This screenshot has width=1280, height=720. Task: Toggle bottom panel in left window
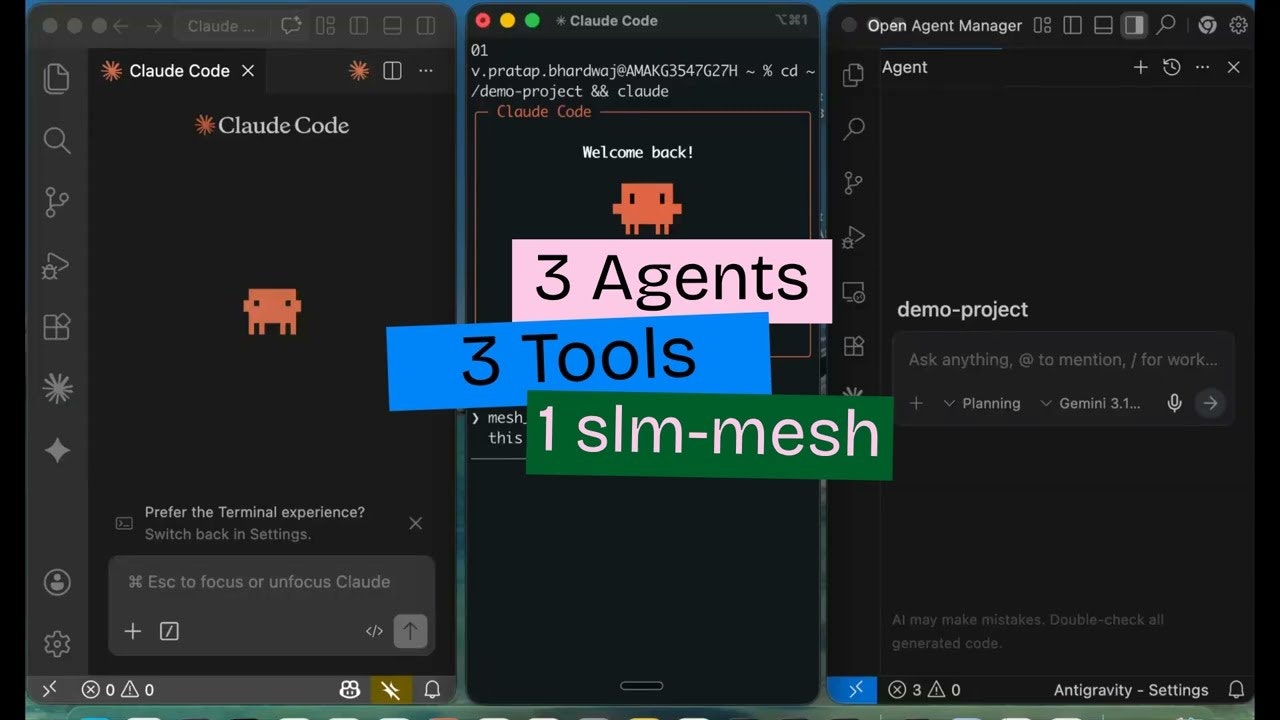click(x=392, y=26)
